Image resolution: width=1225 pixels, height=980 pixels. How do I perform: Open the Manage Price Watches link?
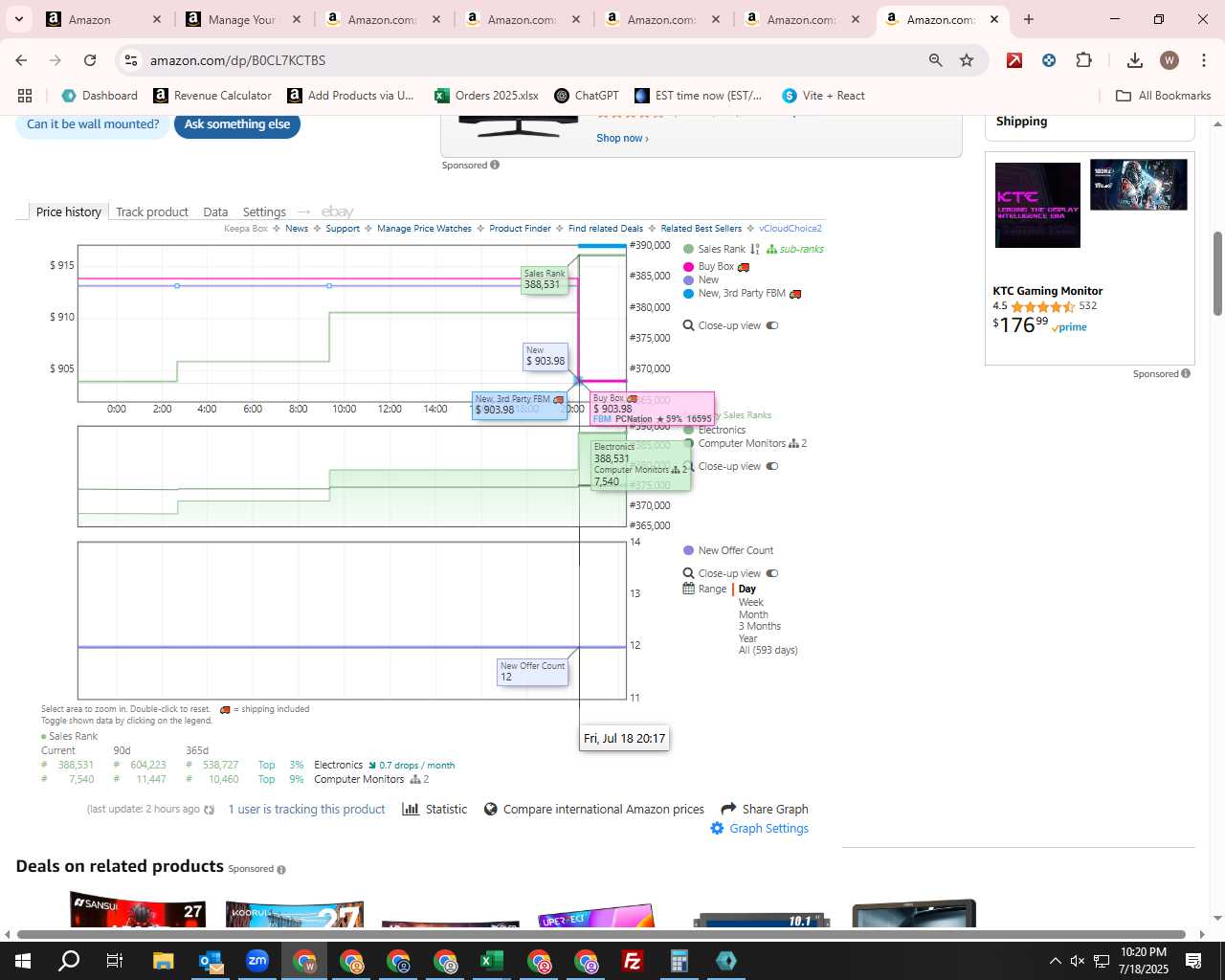(x=424, y=229)
